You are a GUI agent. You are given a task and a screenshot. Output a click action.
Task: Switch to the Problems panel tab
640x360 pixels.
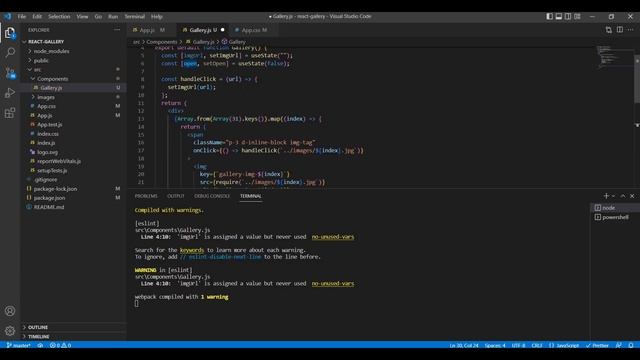[x=146, y=196]
